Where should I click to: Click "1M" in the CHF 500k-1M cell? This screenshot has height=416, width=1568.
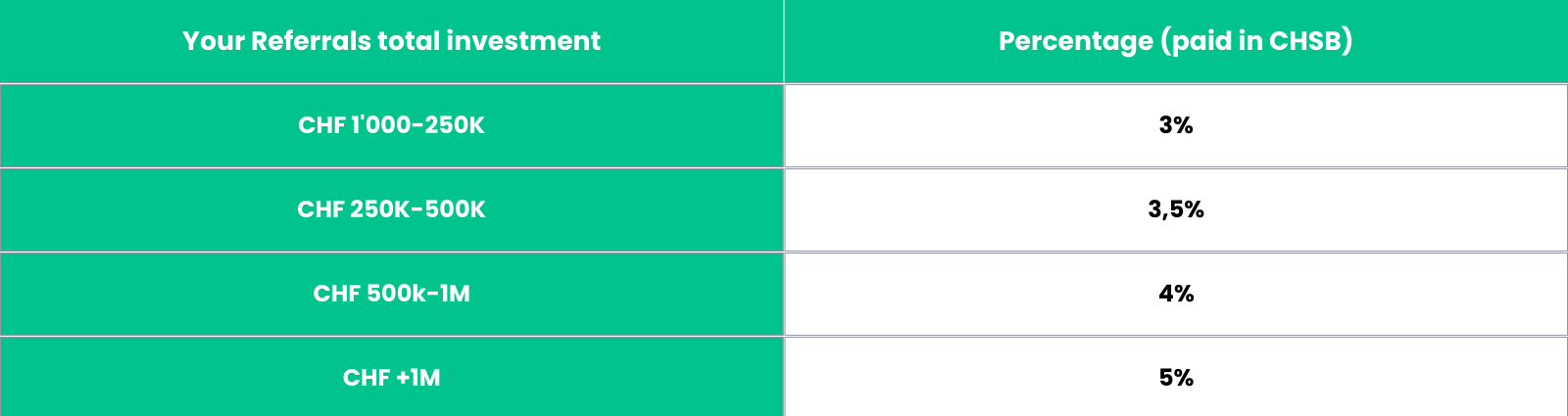455,294
